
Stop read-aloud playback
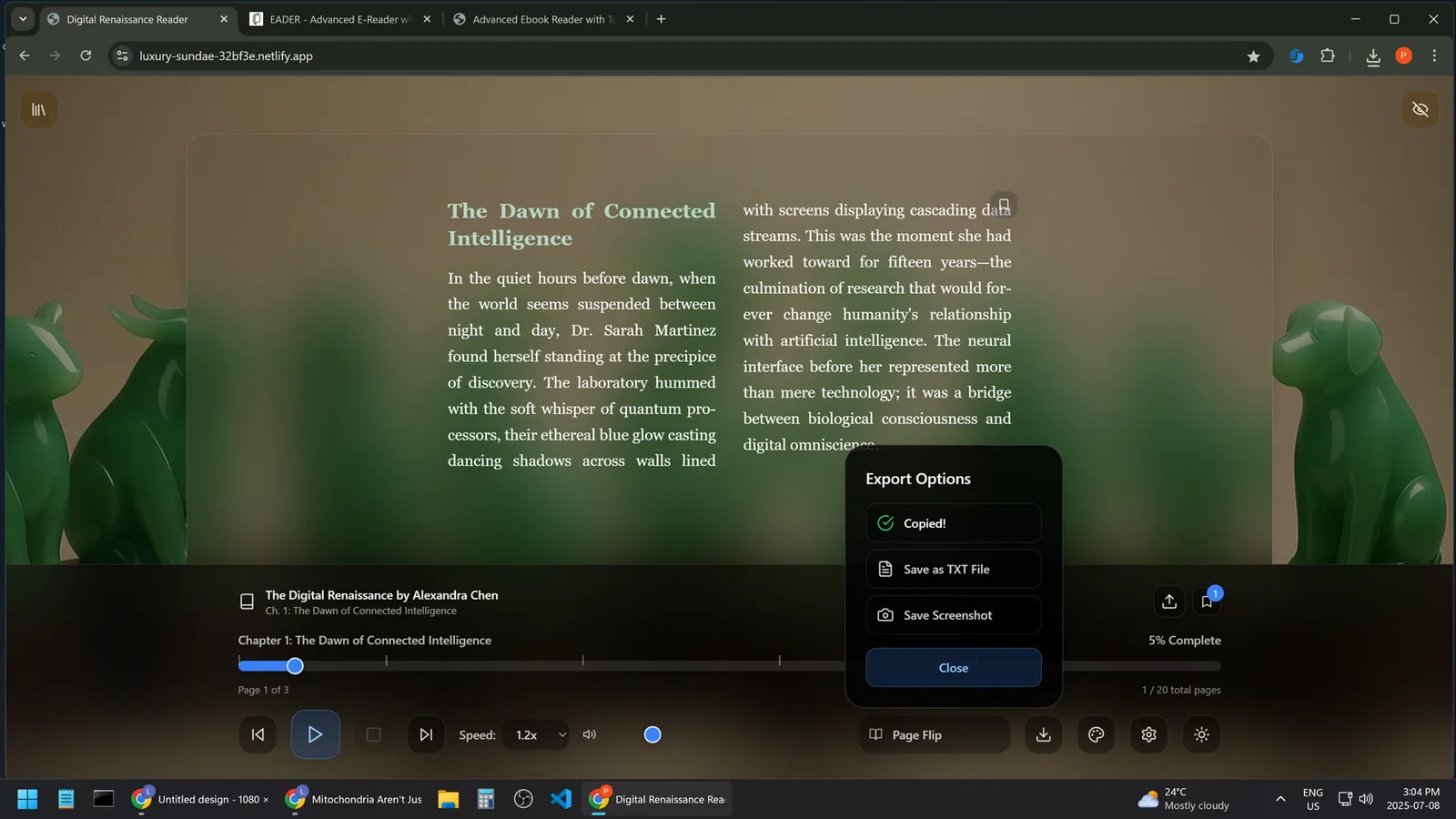pos(373,734)
